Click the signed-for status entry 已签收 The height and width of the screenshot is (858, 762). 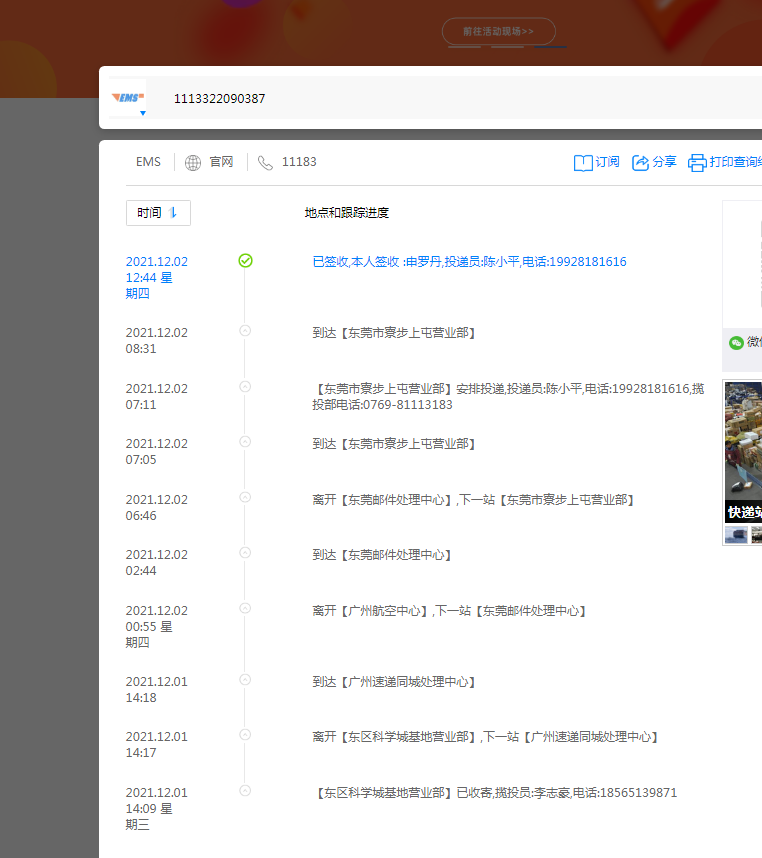(x=469, y=262)
